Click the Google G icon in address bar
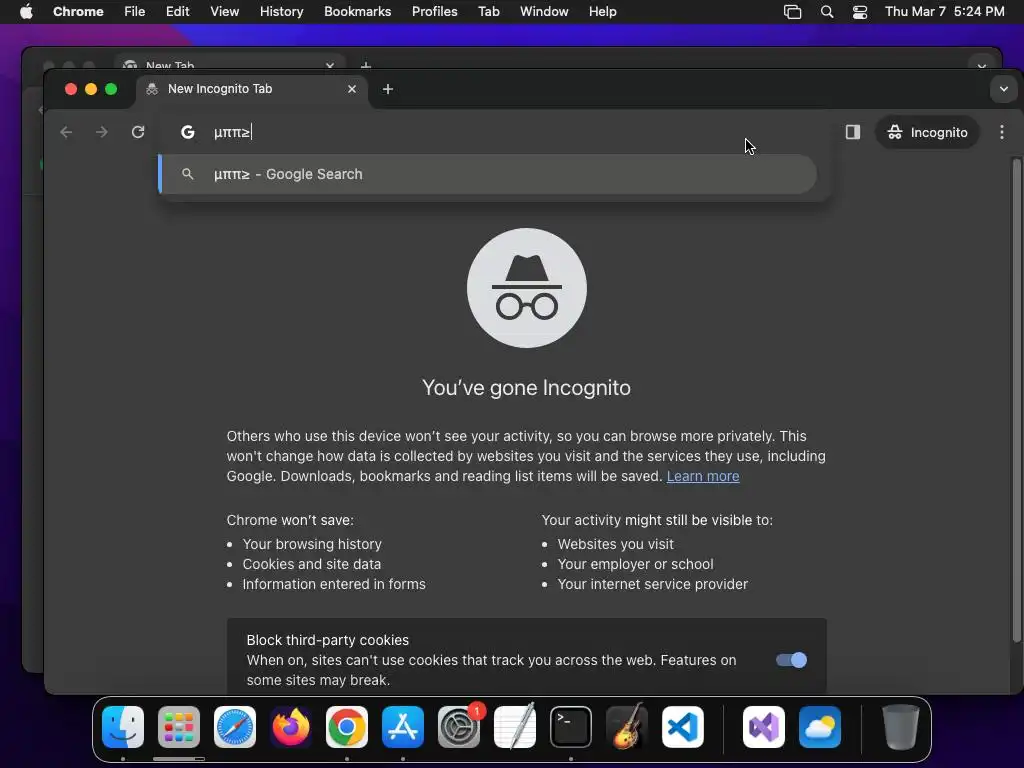 point(187,132)
